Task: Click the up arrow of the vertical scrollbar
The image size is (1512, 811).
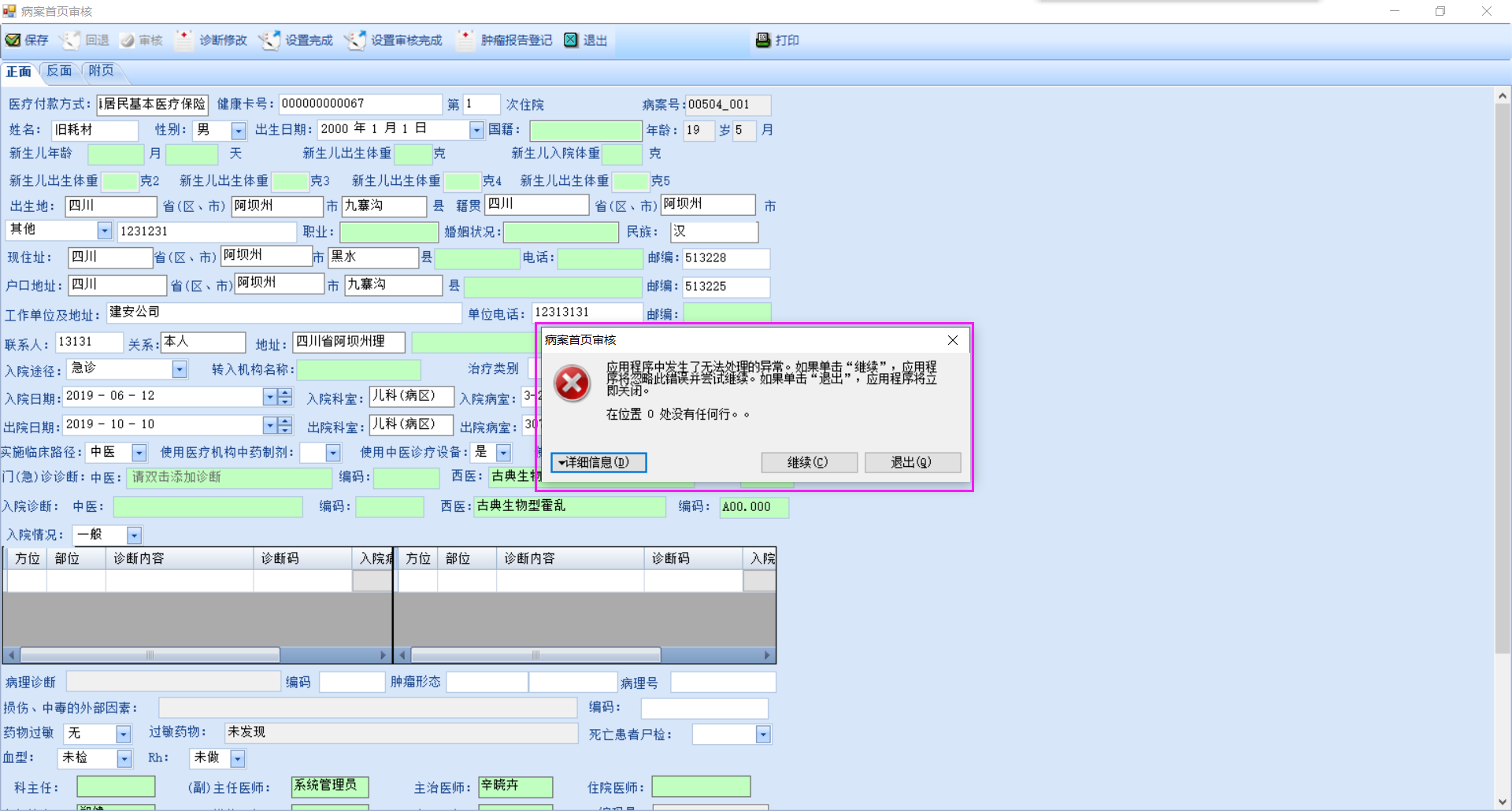Action: pos(1503,96)
